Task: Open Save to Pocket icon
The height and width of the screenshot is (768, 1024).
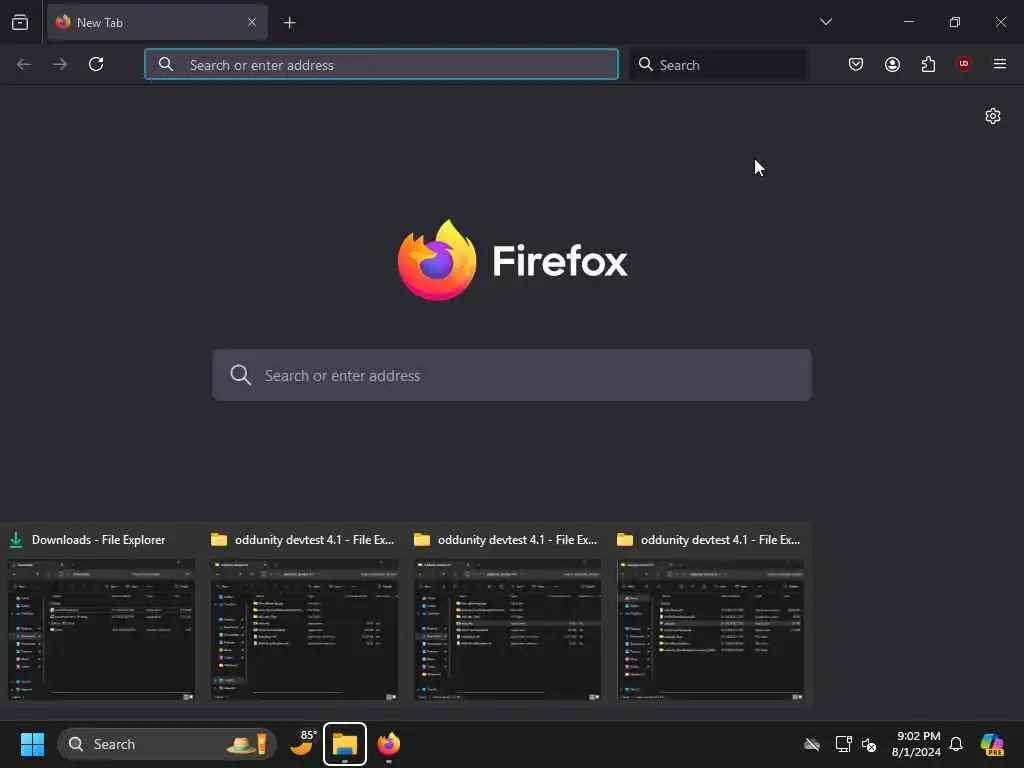Action: [x=856, y=64]
